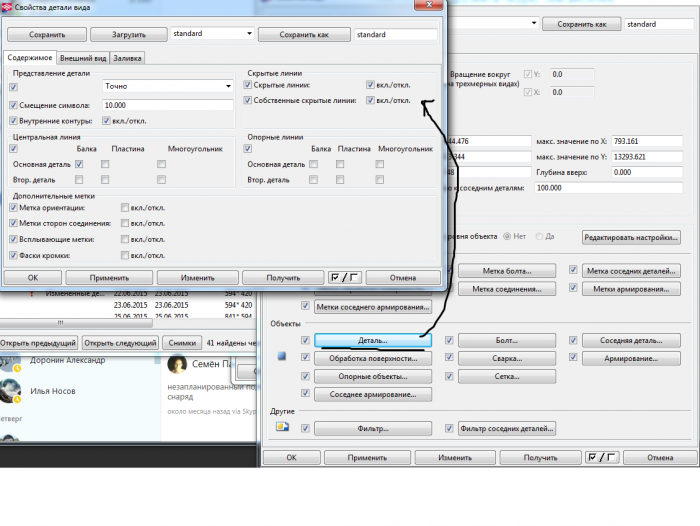Uncheck Основная деталь Балка central line checkbox
The image size is (700, 526).
pyautogui.click(x=79, y=164)
